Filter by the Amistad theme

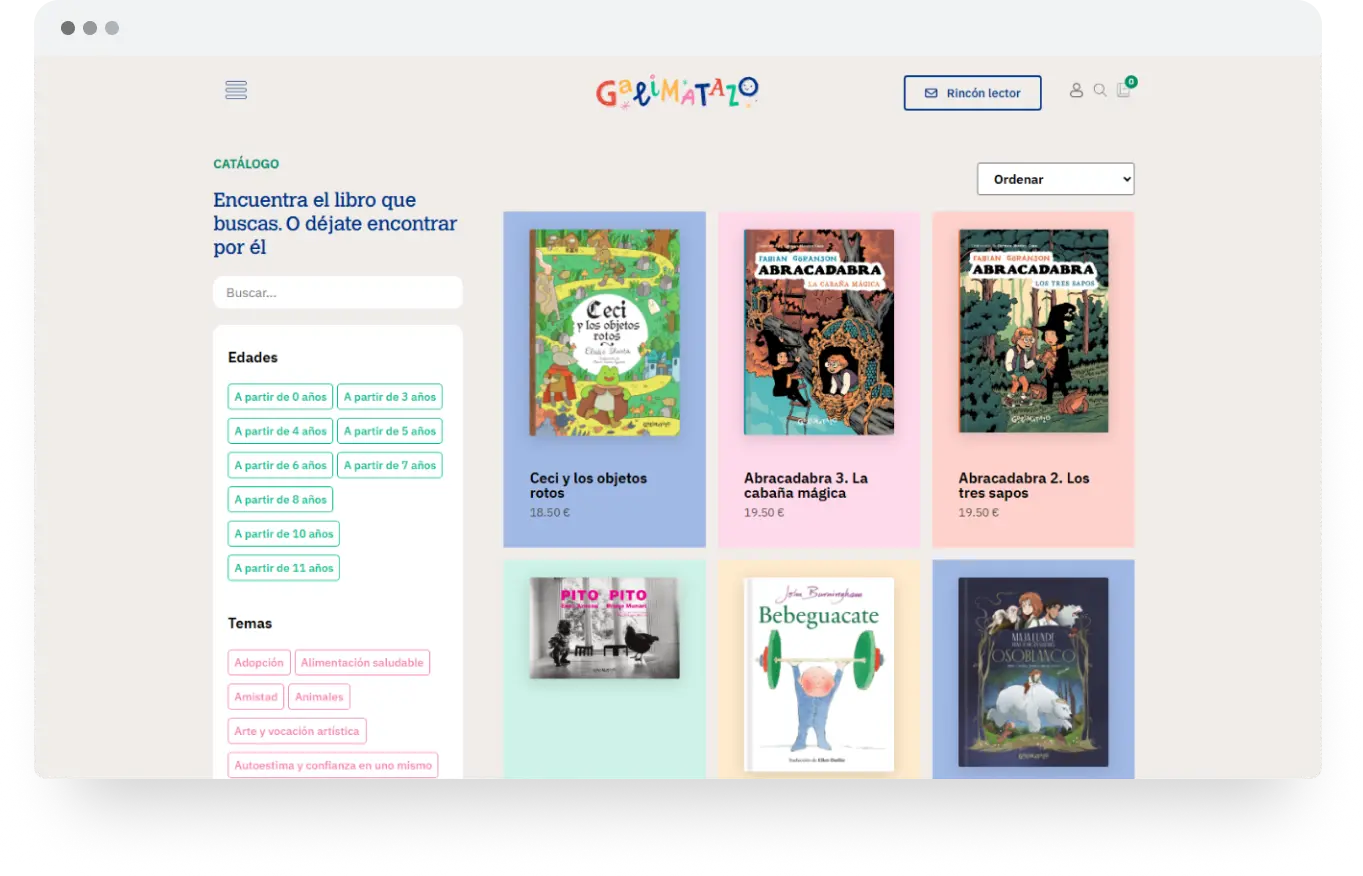256,697
